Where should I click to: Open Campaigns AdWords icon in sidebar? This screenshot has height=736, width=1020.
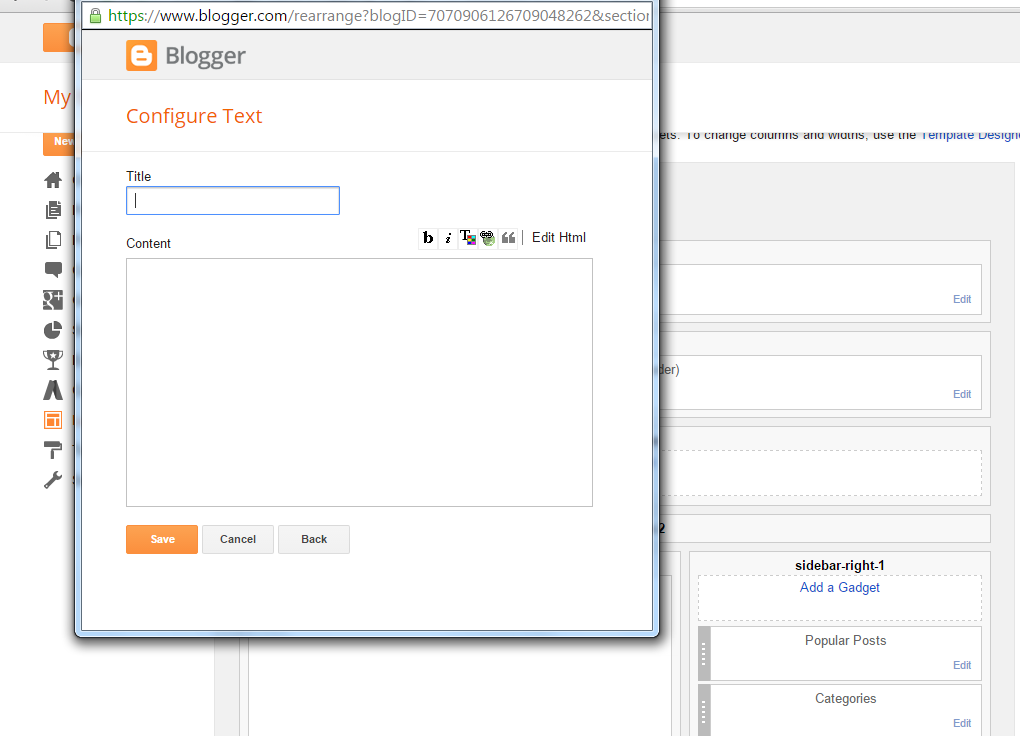point(53,390)
